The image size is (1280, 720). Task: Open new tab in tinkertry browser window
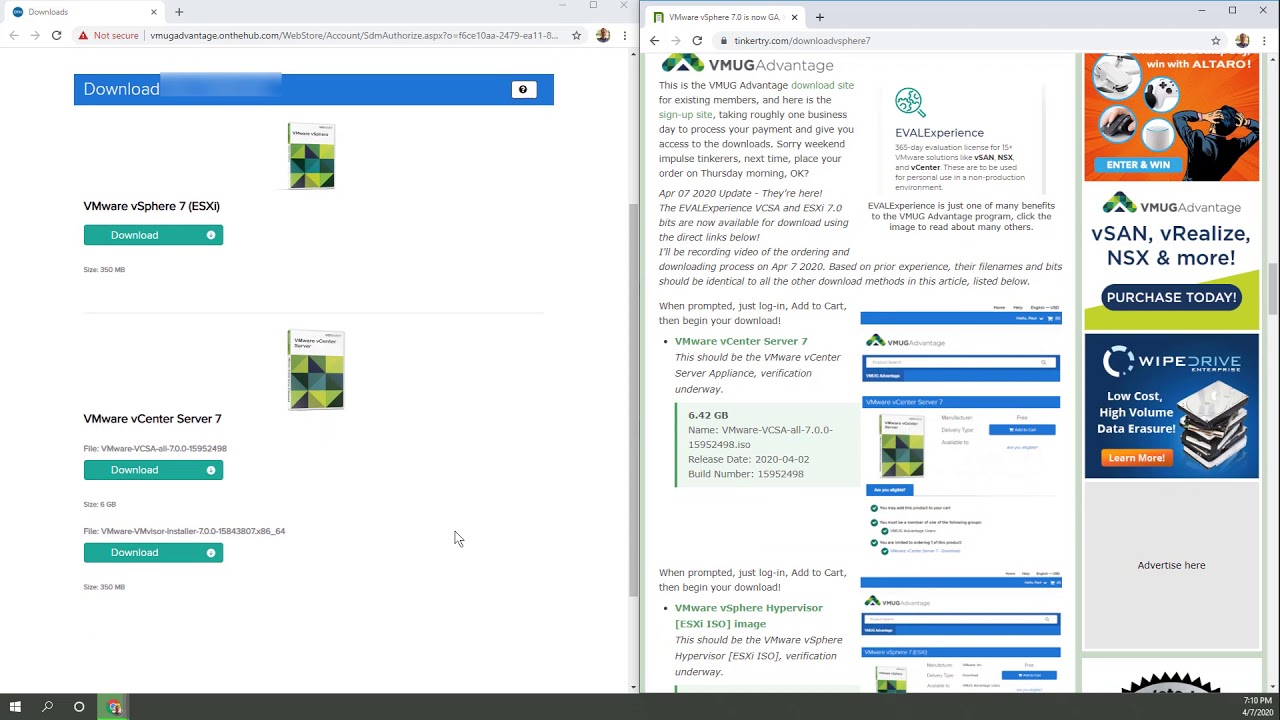(820, 17)
